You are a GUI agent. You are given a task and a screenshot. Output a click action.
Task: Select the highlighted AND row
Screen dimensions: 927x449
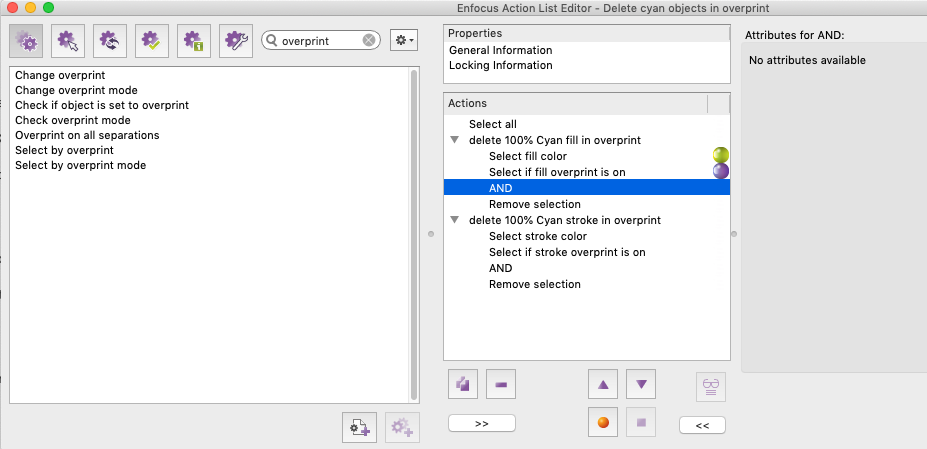(586, 188)
